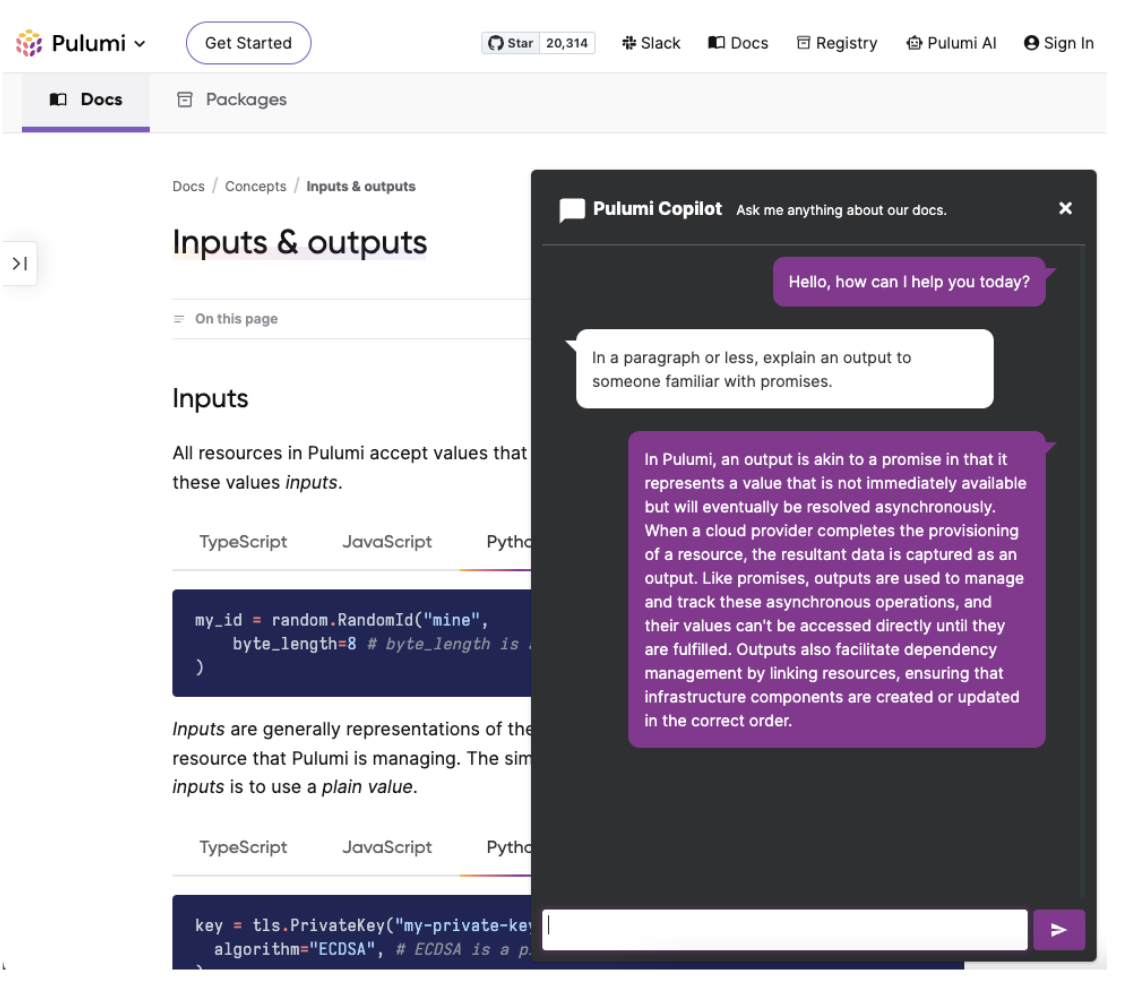Click the Pulumi AI robot icon

pos(914,43)
